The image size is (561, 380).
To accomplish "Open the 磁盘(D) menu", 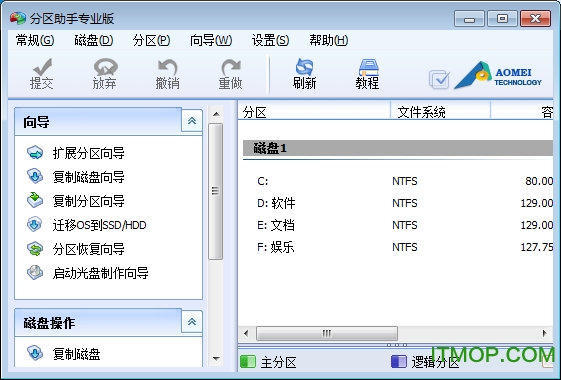I will [x=94, y=40].
